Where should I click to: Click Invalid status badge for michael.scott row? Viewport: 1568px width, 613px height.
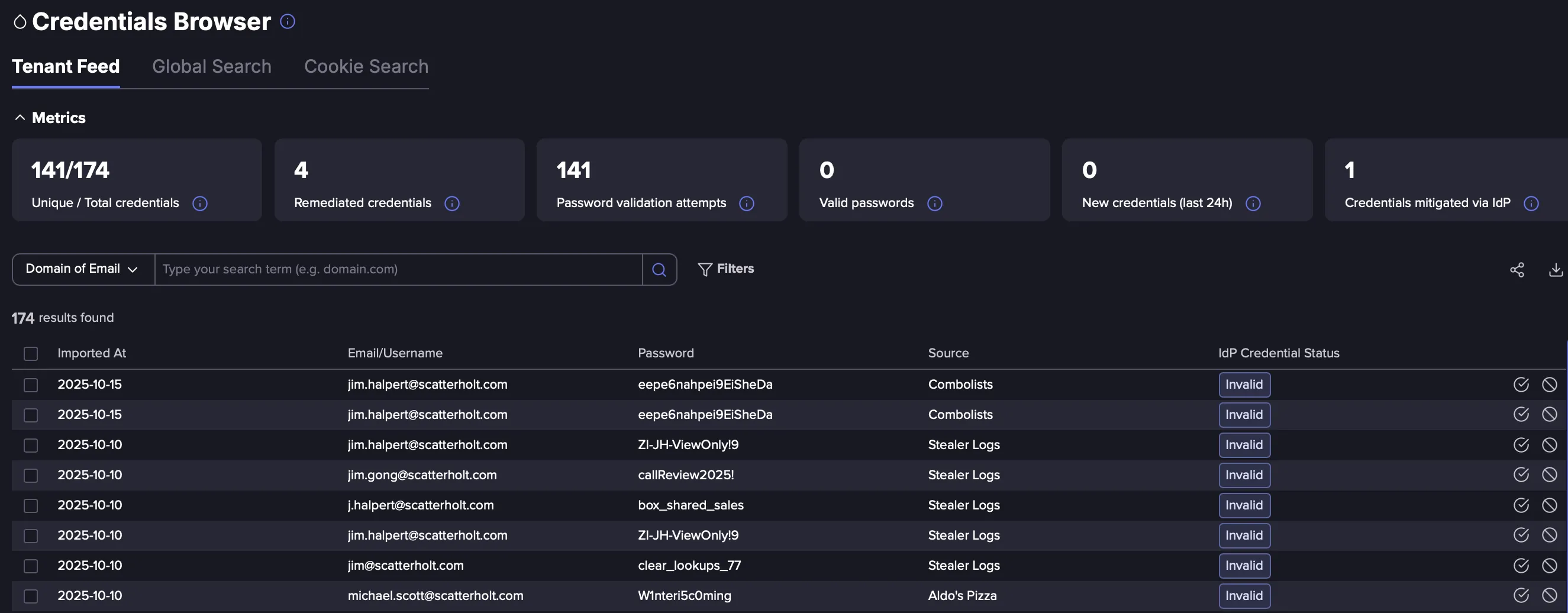coord(1244,595)
